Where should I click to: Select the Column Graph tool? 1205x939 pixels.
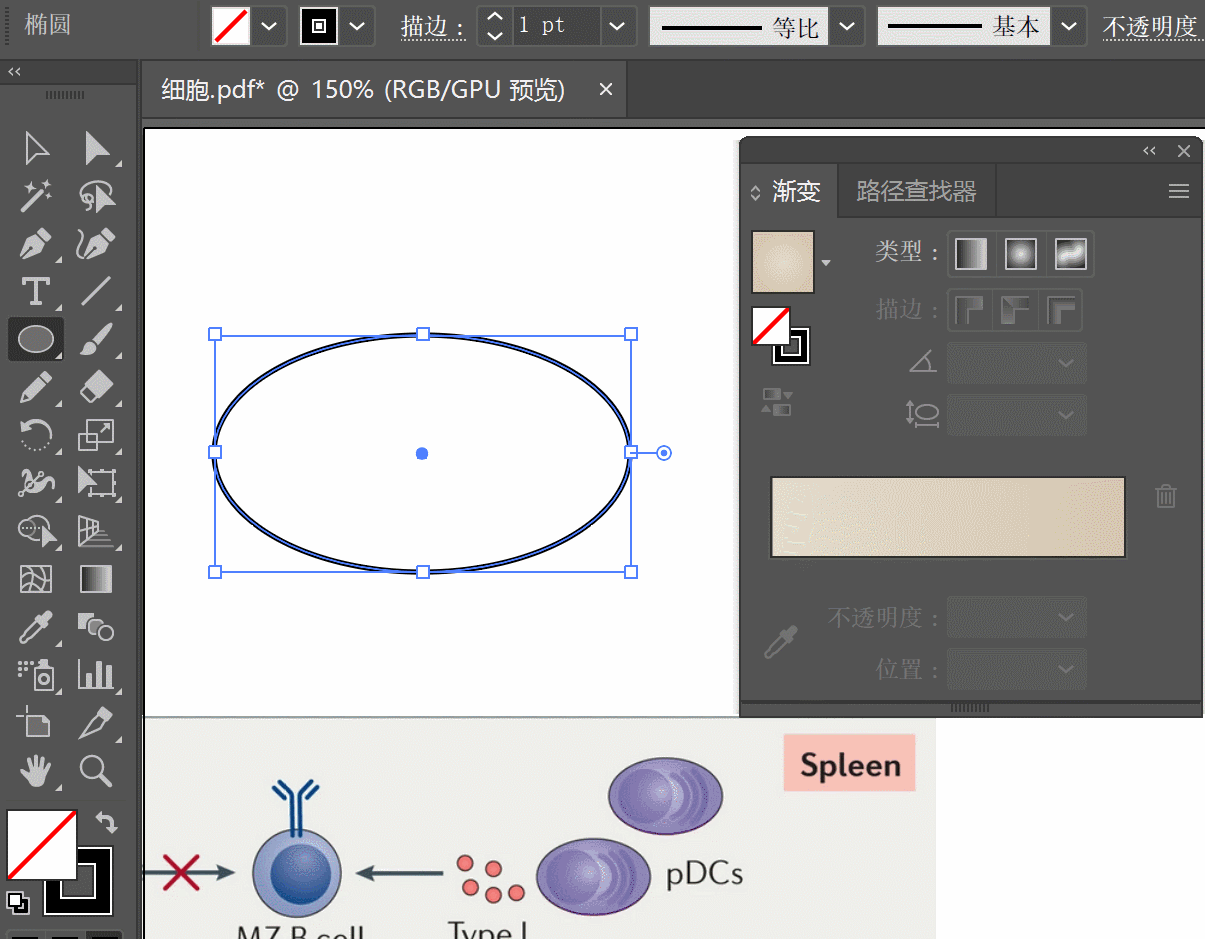click(x=97, y=675)
